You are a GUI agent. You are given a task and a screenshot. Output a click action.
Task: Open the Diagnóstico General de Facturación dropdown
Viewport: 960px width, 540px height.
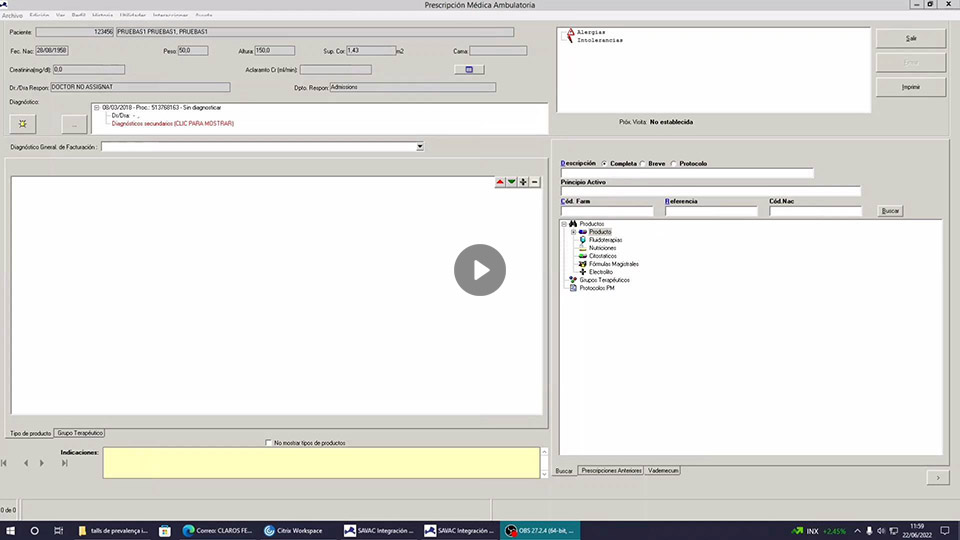tap(420, 147)
